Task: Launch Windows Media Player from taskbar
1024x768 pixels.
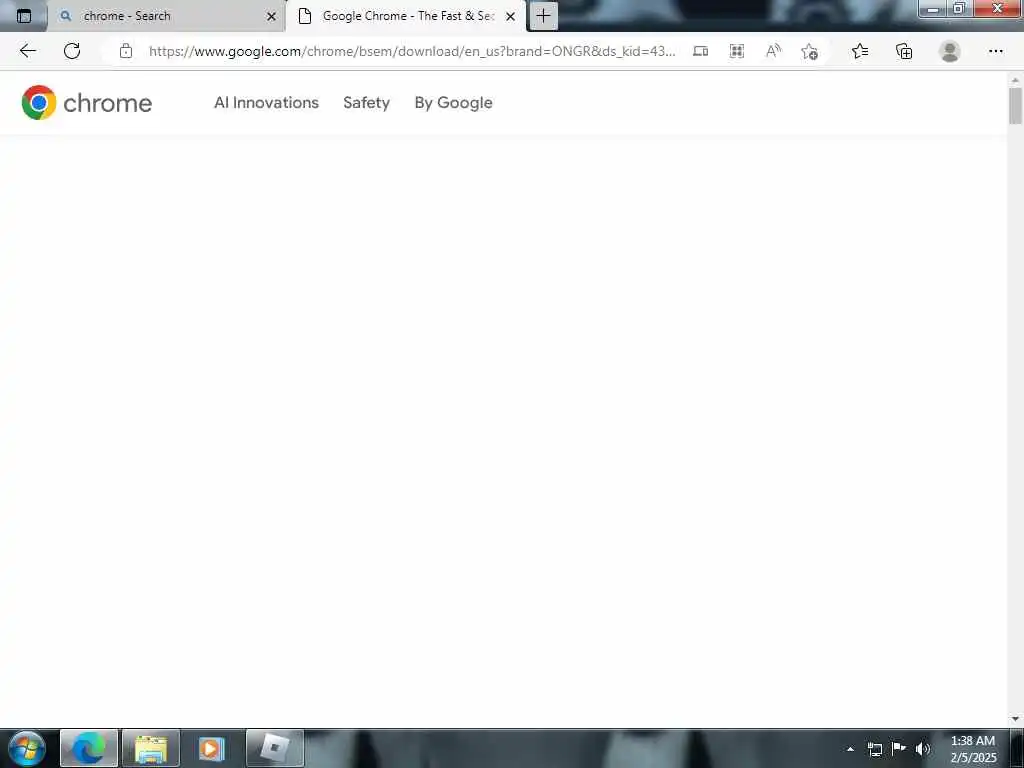Action: pyautogui.click(x=212, y=748)
